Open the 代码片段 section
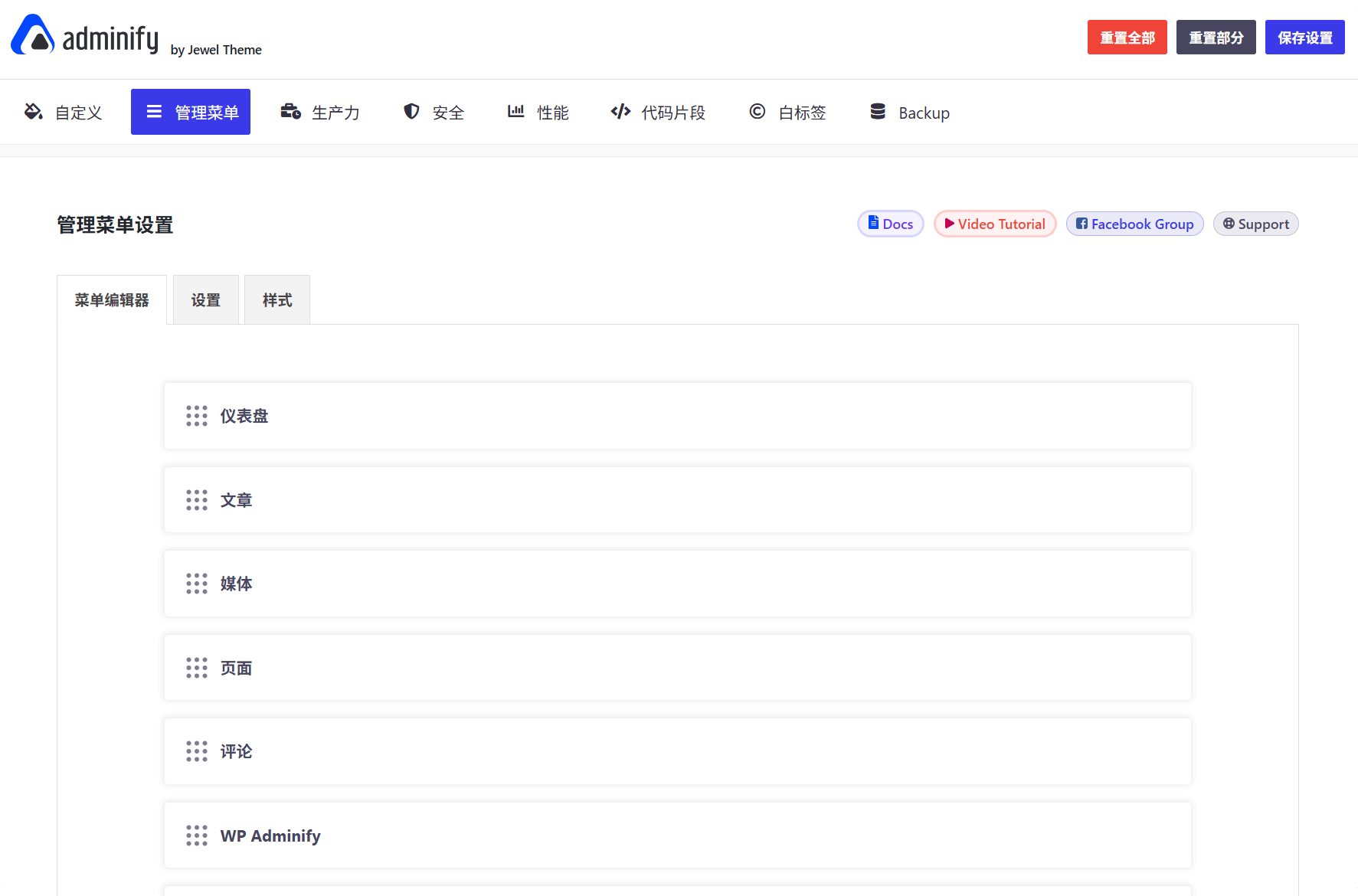This screenshot has width=1358, height=896. [x=658, y=112]
